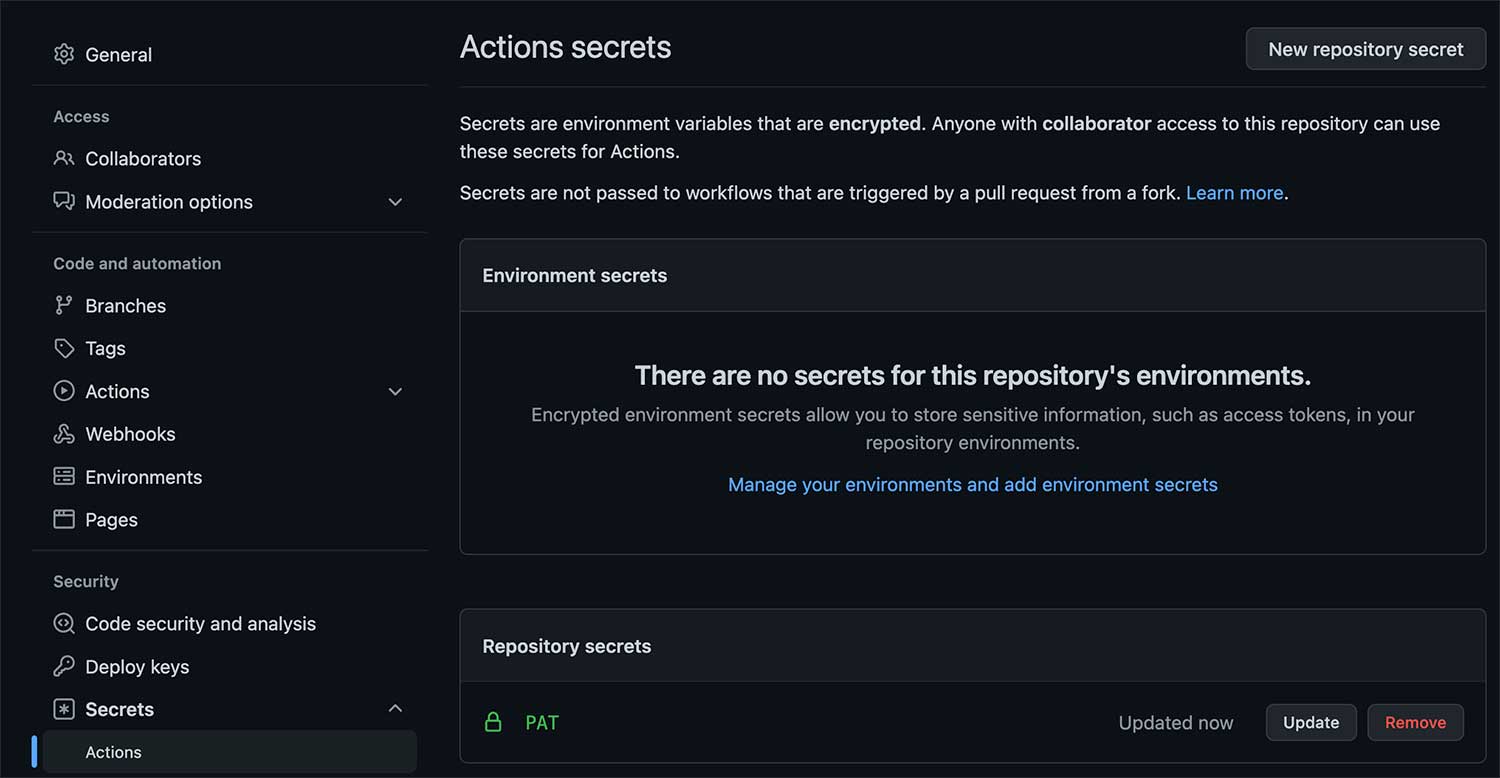
Task: Open Manage your environments and add environment secrets
Action: [973, 484]
